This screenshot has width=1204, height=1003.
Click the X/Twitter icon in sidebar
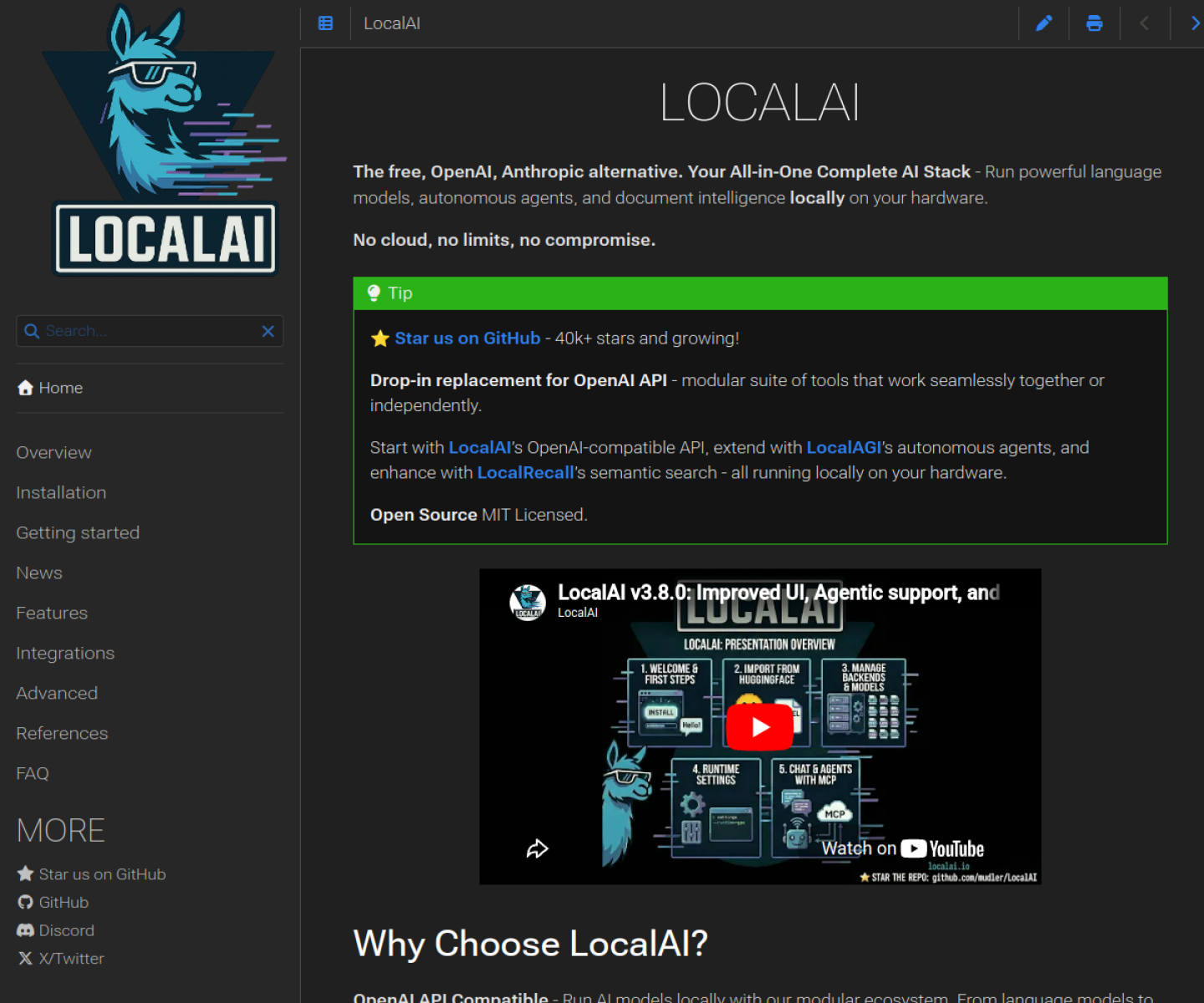25,959
